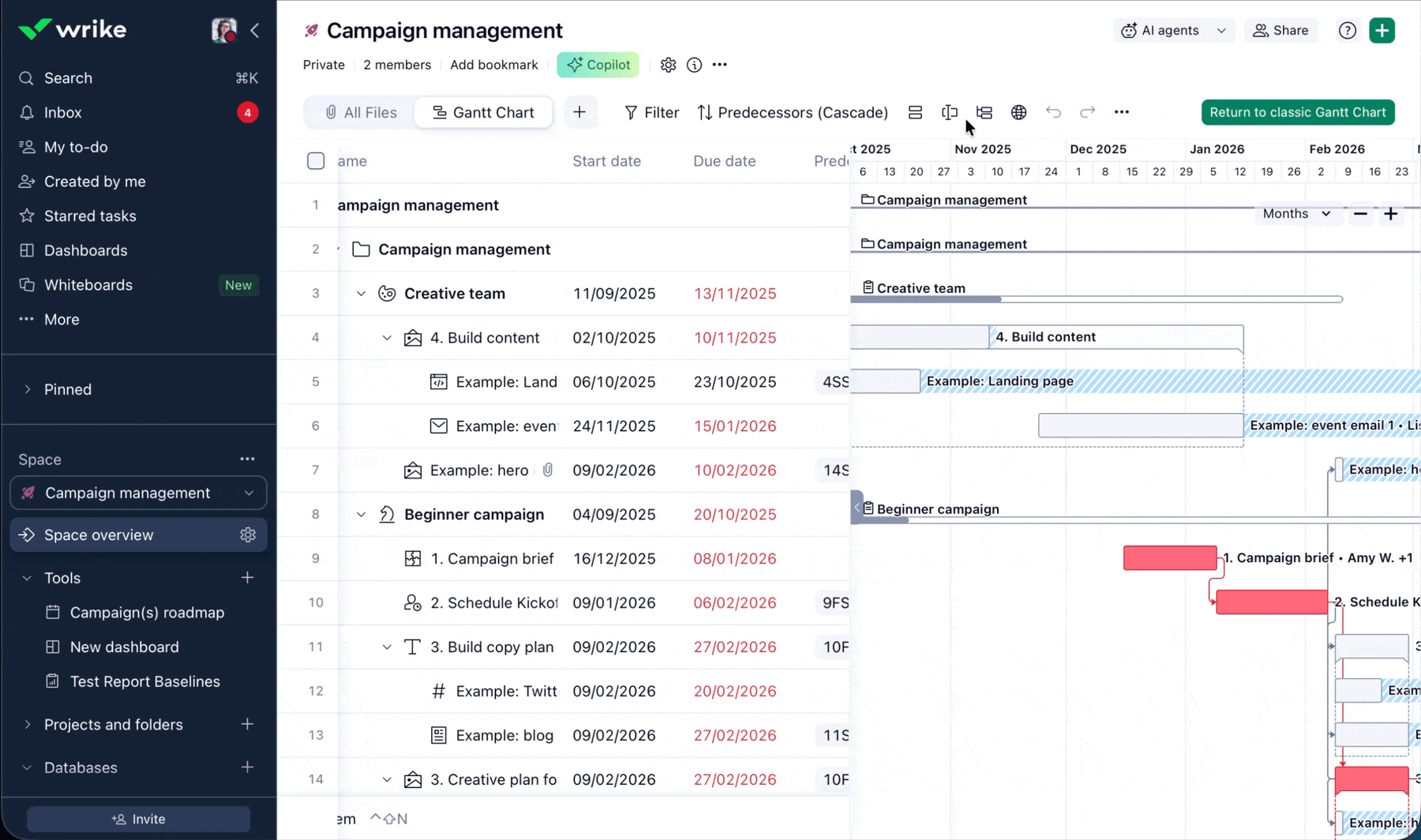Zoom out the Gantt timeline
1421x840 pixels.
pos(1360,214)
